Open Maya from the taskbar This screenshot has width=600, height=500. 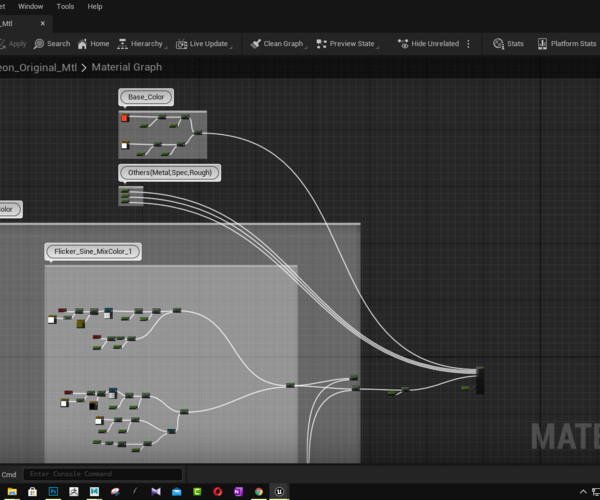coord(95,491)
